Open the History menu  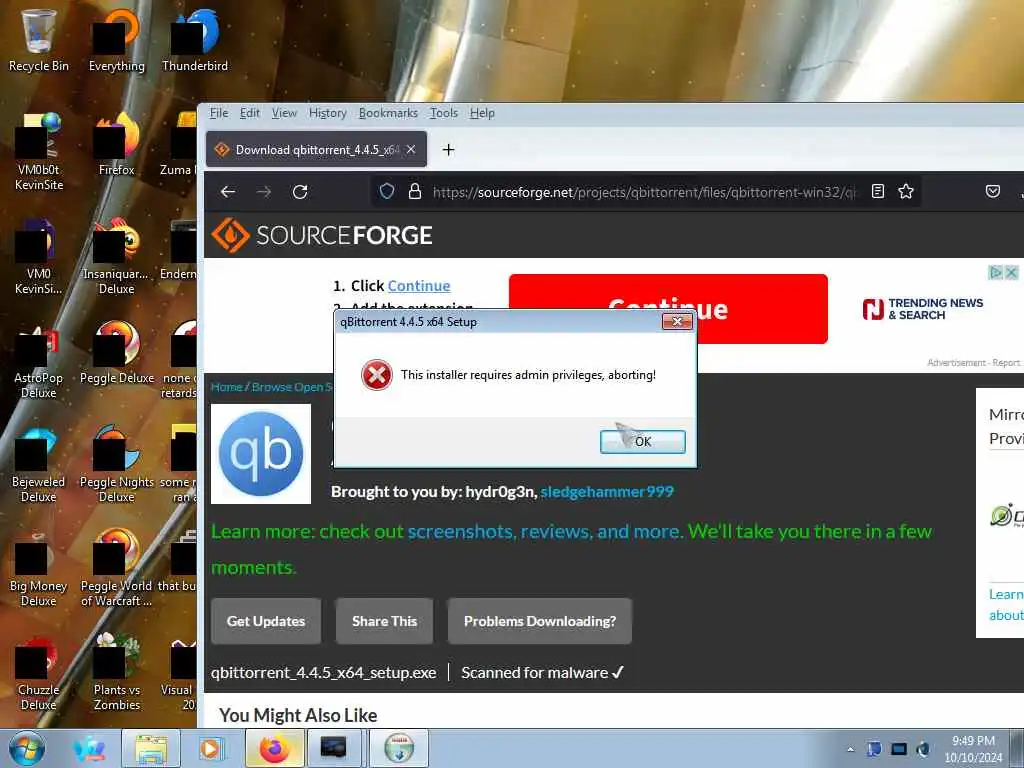coord(328,113)
